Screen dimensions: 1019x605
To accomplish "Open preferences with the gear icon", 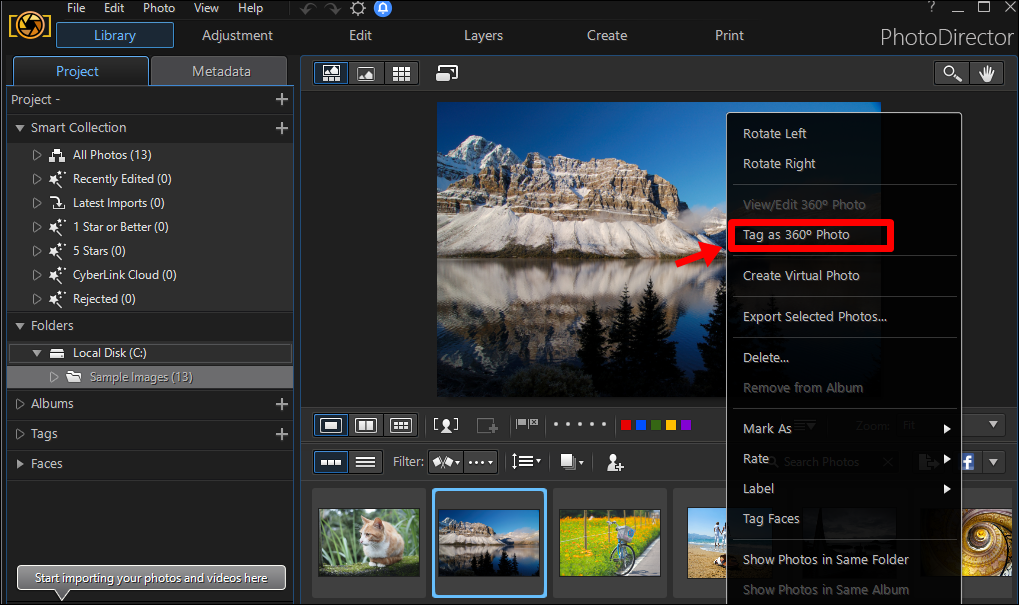I will click(x=358, y=8).
